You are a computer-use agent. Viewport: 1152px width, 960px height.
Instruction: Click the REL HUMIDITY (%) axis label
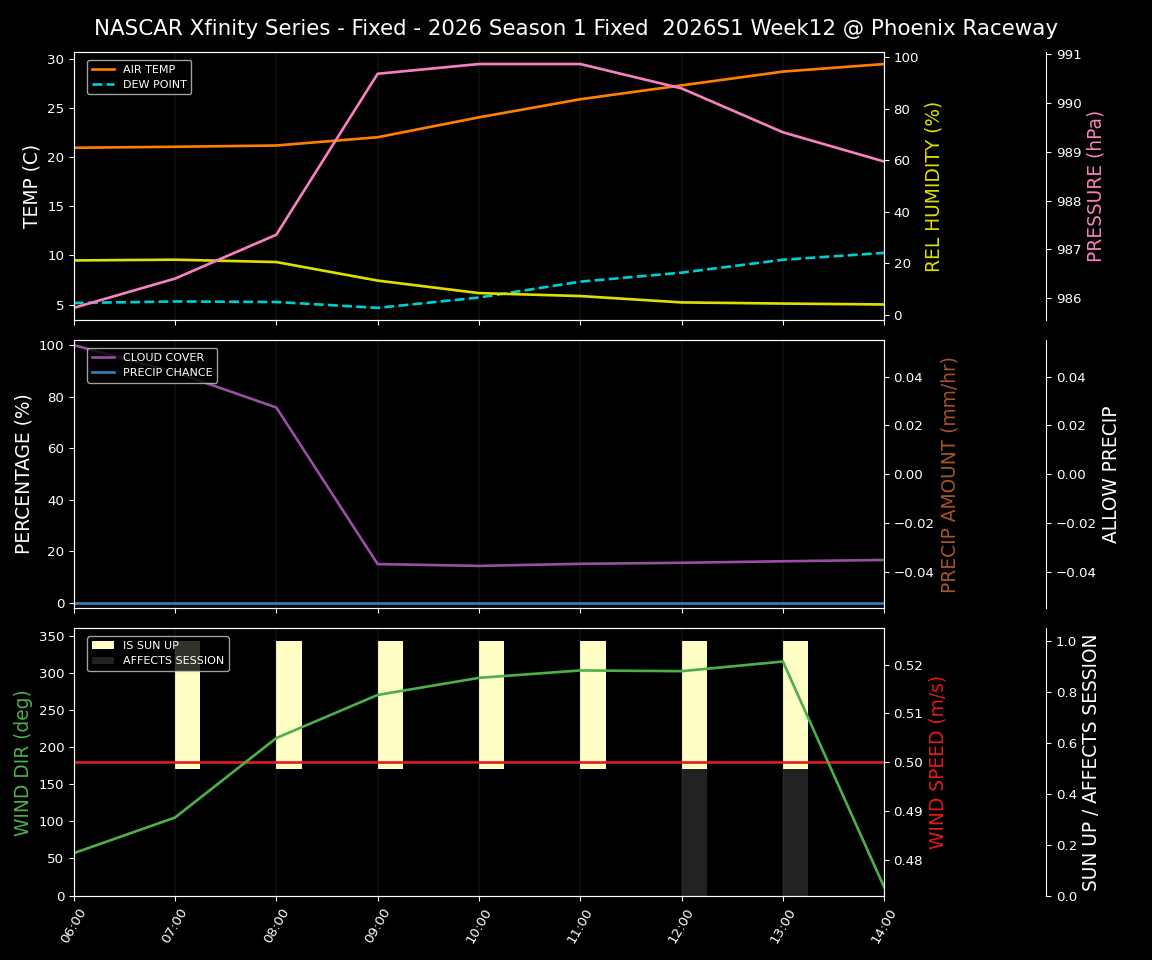point(934,185)
